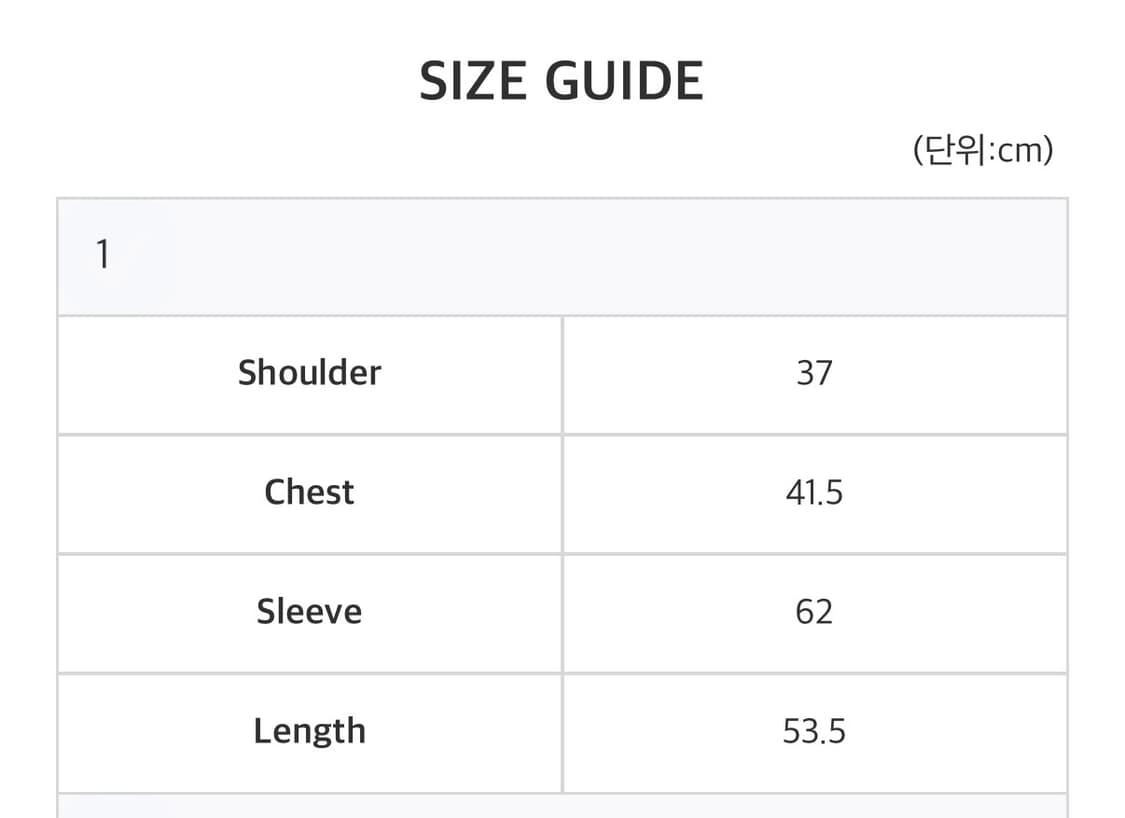Viewport: 1125px width, 818px height.
Task: Select the Shoulder value 37
Action: tap(814, 373)
